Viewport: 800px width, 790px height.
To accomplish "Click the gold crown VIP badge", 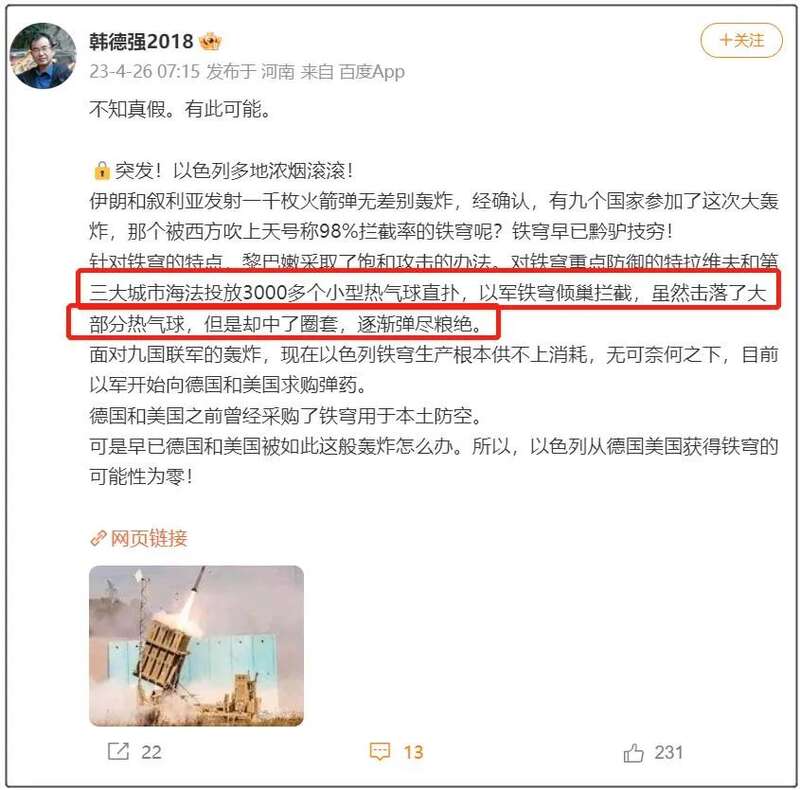I will pos(210,41).
